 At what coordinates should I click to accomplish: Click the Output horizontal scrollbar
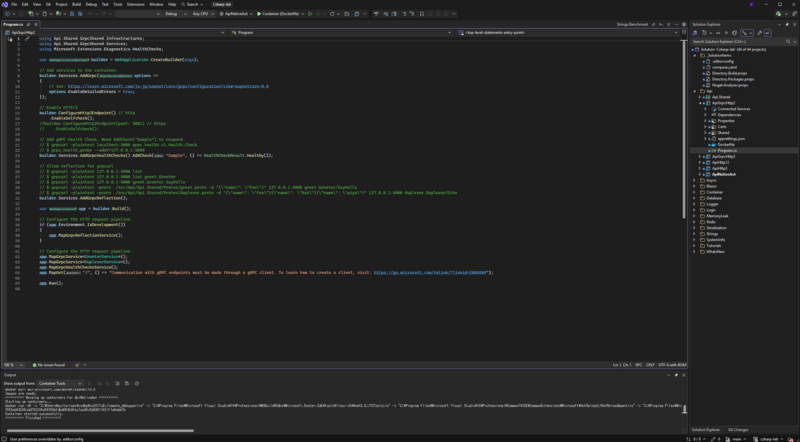point(100,430)
